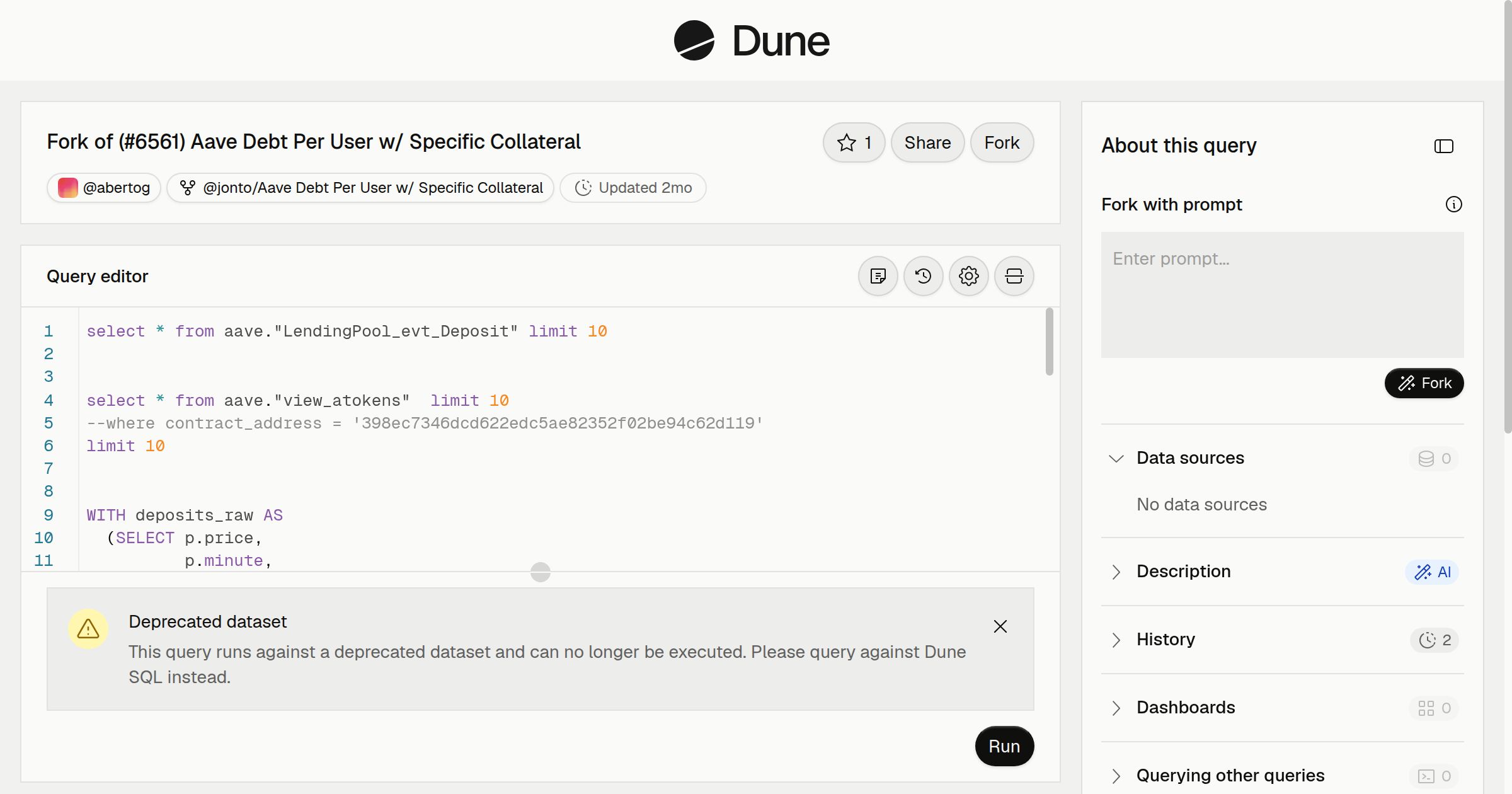Screen dimensions: 1512x794
Task: Click the query editor vertical scrollbar
Action: (1049, 342)
